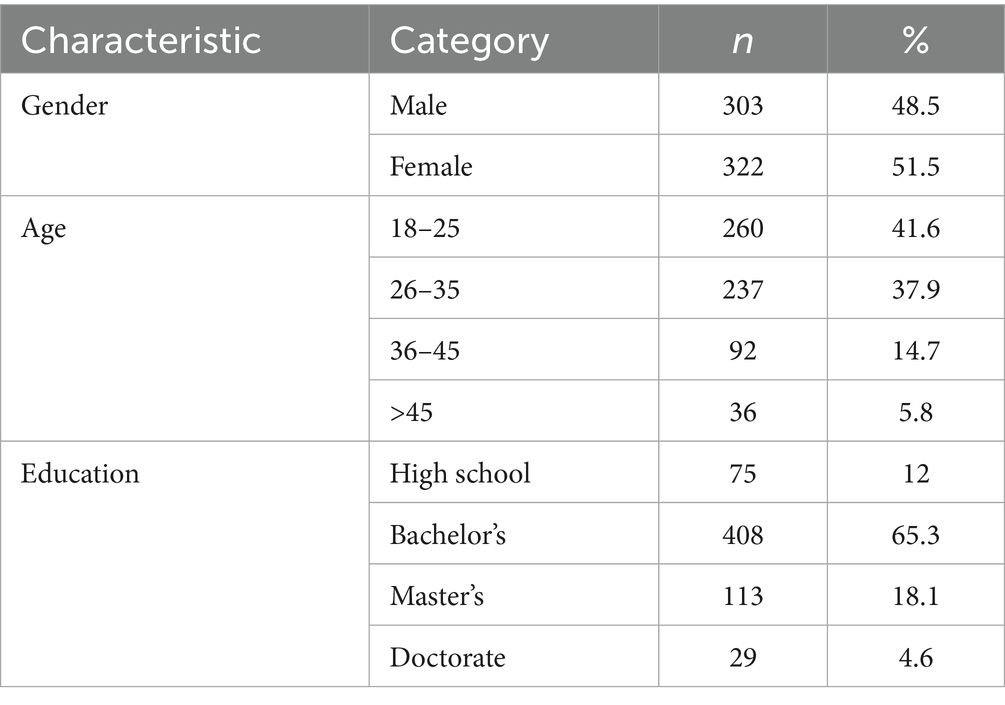Click the 36–45 age range cell
Screen dimensions: 1005x705
[425, 350]
